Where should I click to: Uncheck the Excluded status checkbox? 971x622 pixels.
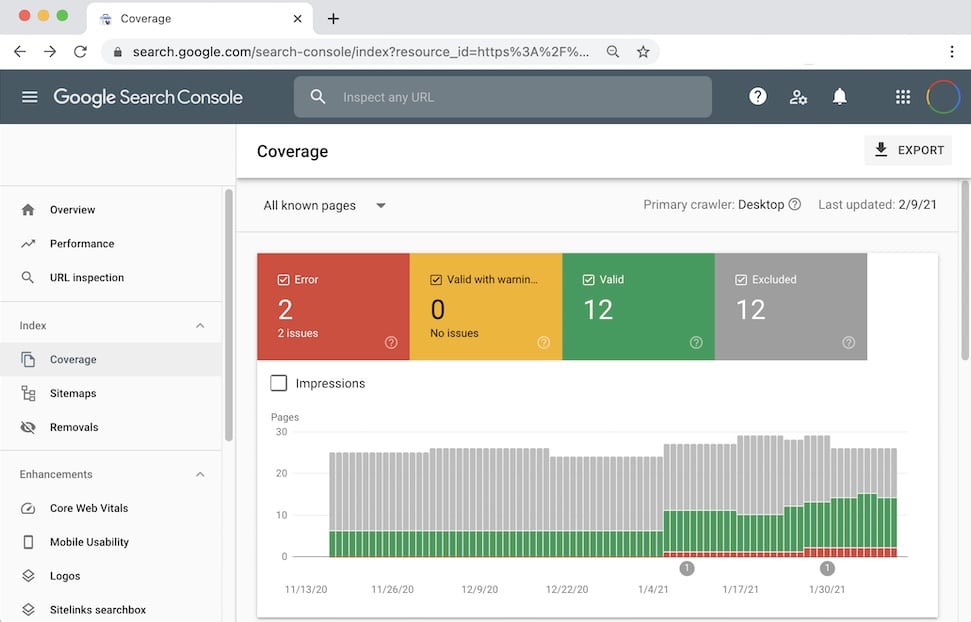tap(741, 280)
